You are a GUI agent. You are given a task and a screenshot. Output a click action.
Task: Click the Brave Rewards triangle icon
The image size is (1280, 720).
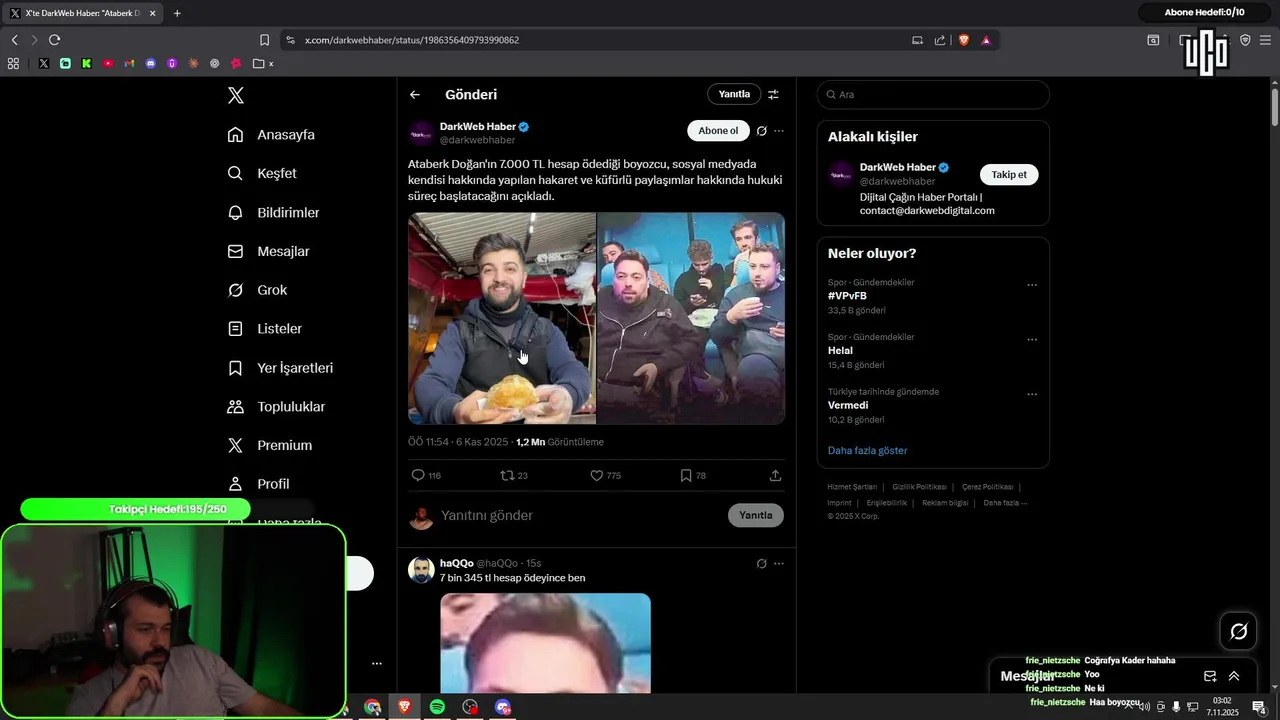click(986, 40)
